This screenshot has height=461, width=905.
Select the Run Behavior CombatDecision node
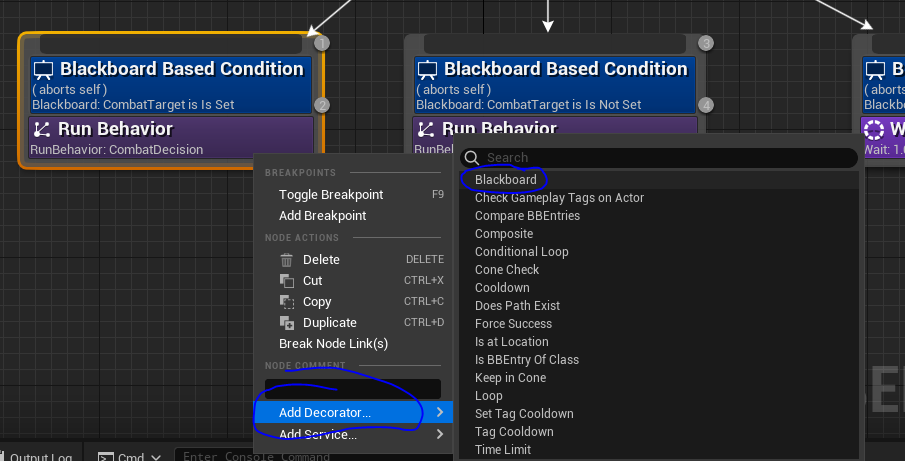(x=171, y=137)
